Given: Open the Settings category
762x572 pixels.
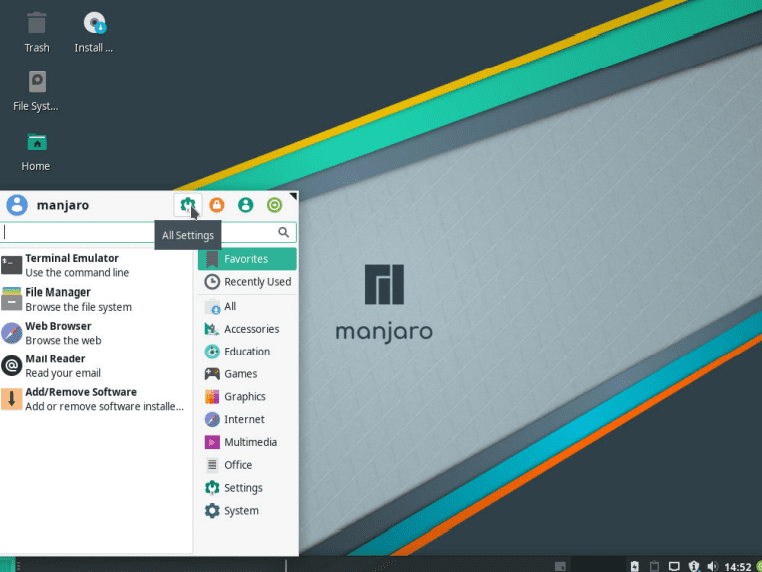Looking at the screenshot, I should click(x=247, y=488).
